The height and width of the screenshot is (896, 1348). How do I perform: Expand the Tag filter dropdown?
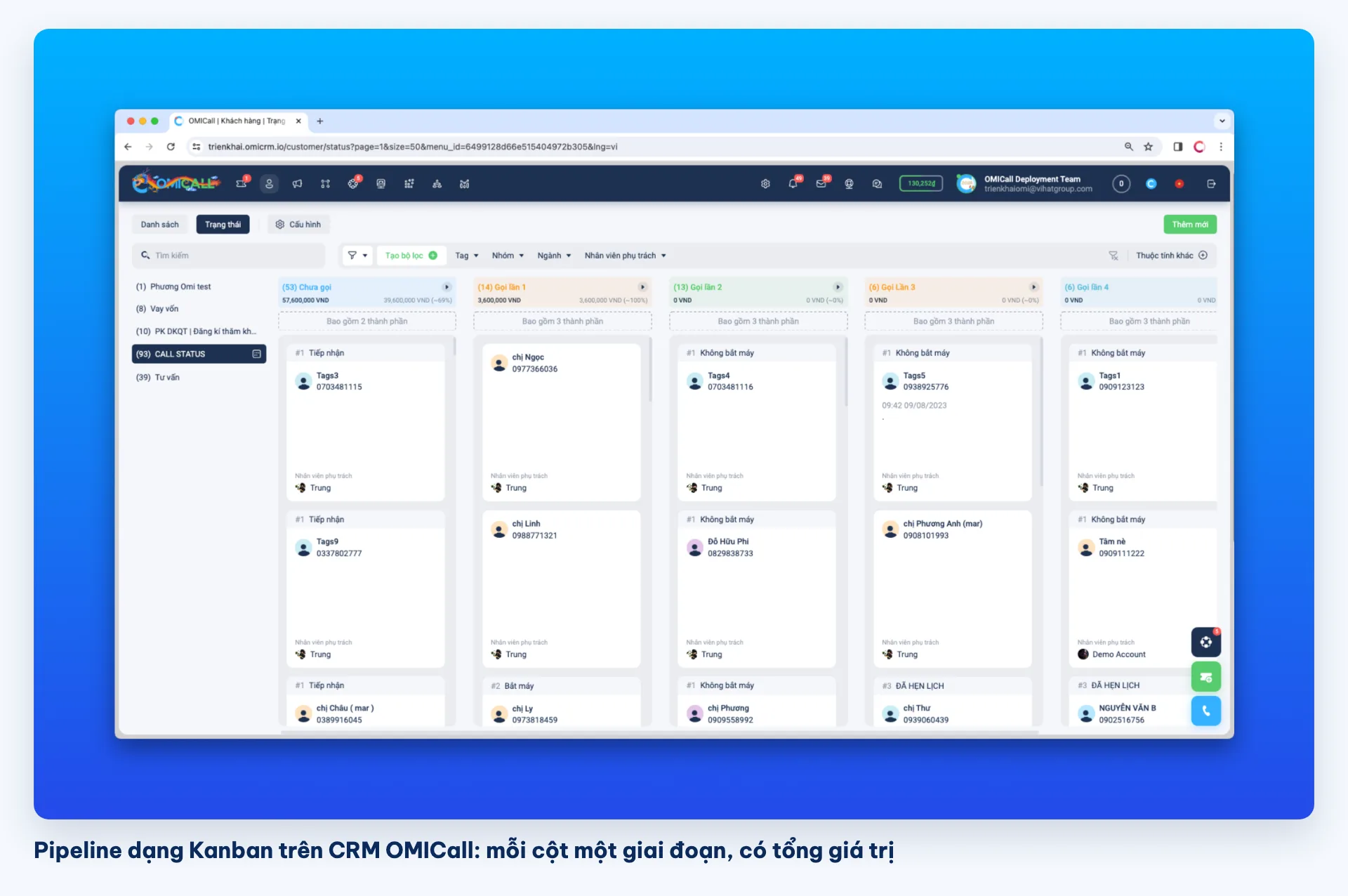tap(466, 256)
